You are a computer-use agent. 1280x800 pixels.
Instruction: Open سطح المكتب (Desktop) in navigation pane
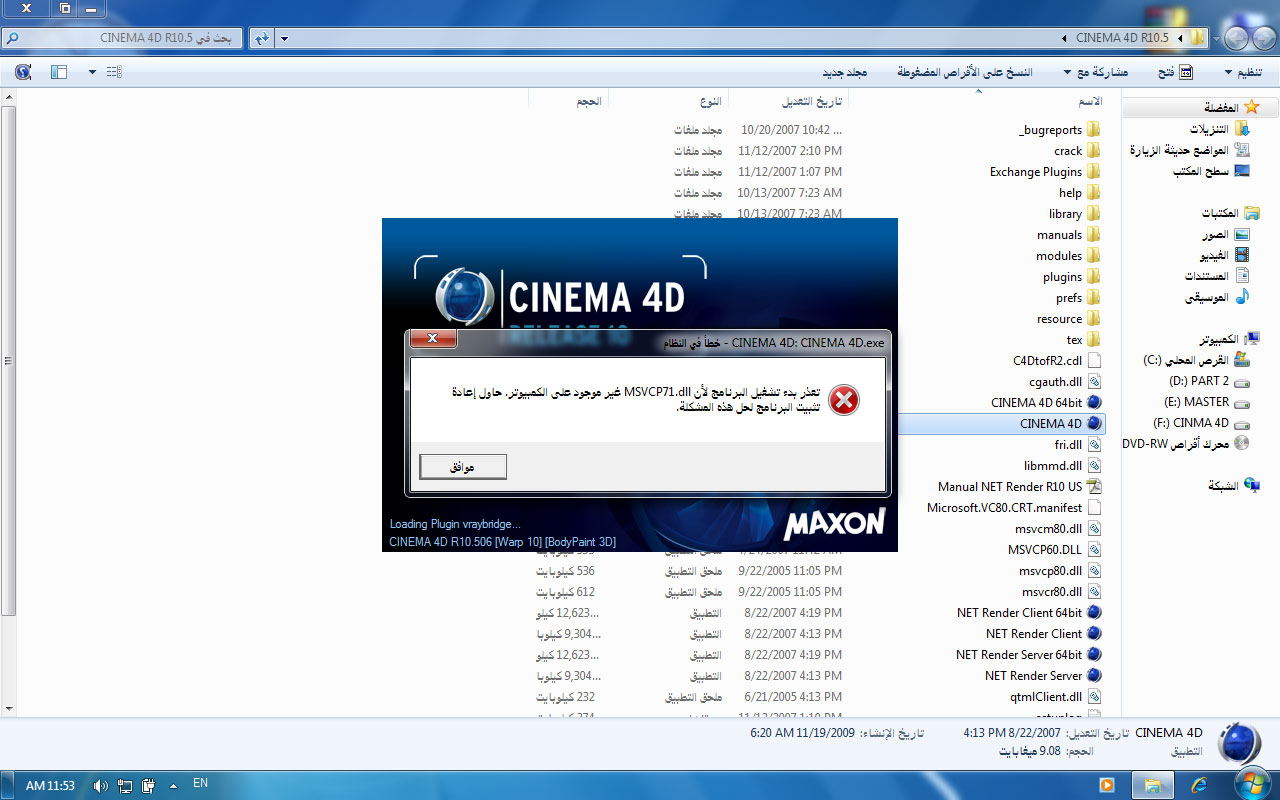tap(1199, 171)
